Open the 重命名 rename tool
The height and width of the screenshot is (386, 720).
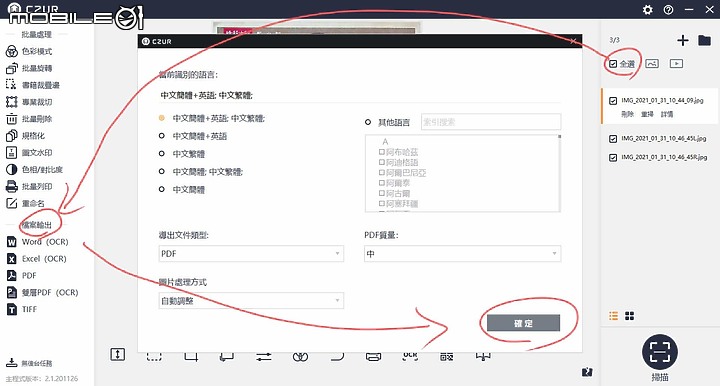25,203
